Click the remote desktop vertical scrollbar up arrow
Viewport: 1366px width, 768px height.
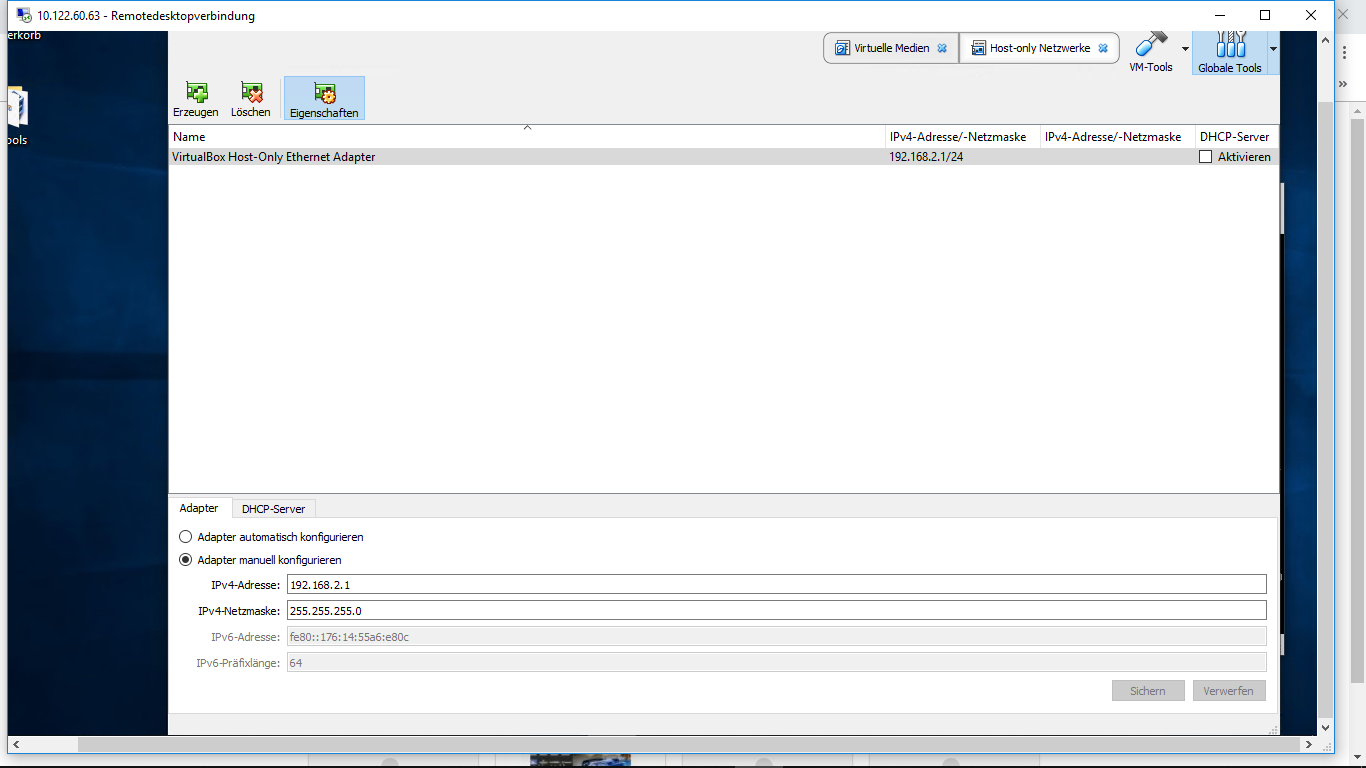(x=1325, y=39)
